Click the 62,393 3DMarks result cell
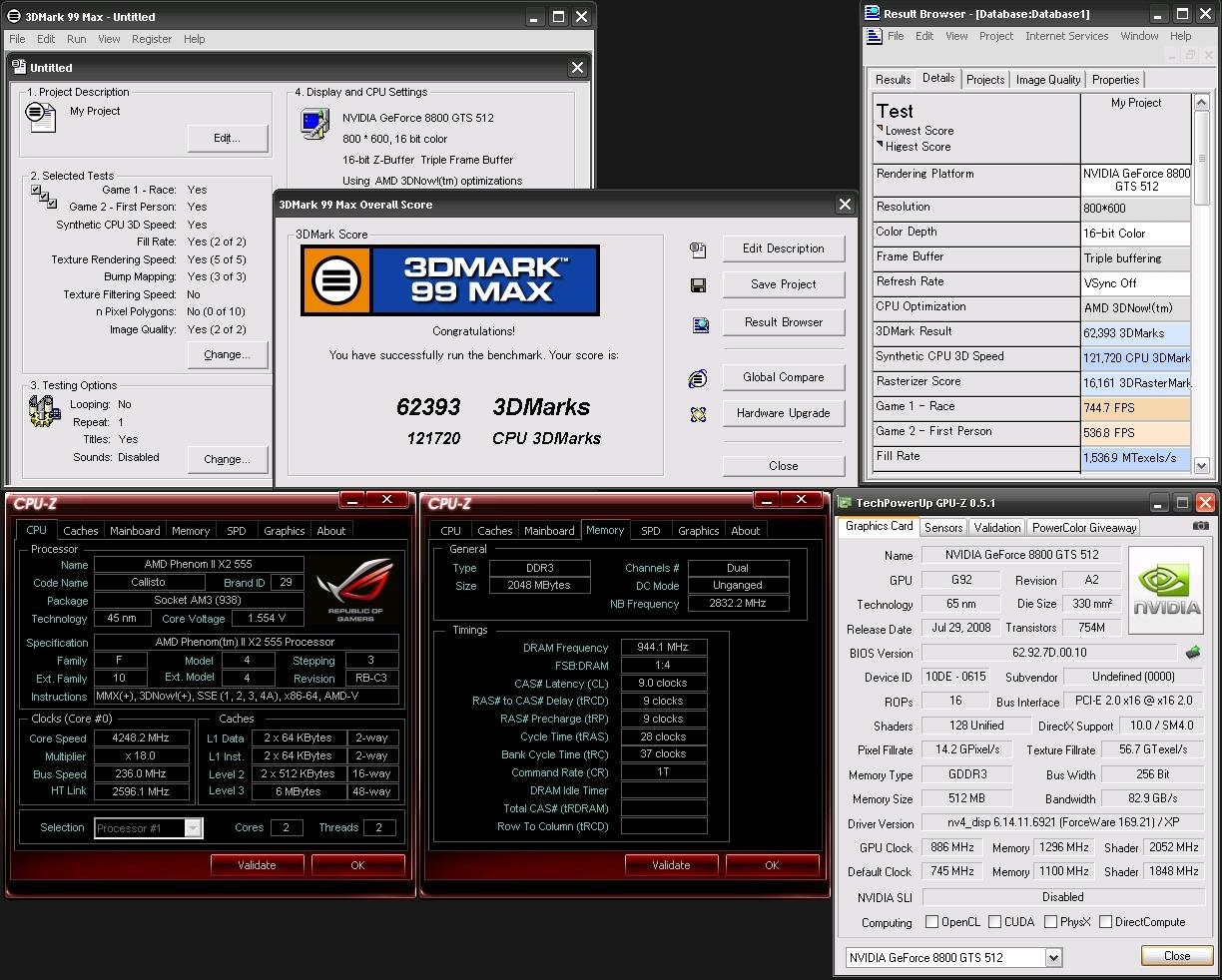This screenshot has width=1222, height=980. pos(1136,333)
